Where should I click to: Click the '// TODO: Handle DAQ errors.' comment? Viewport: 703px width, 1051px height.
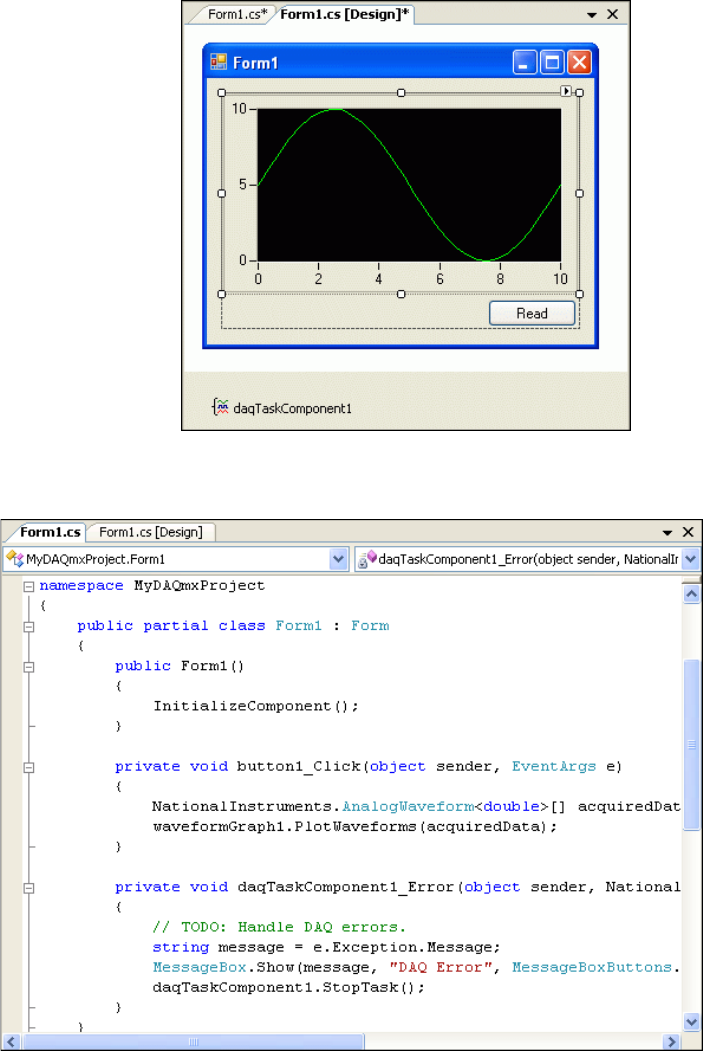tap(279, 927)
